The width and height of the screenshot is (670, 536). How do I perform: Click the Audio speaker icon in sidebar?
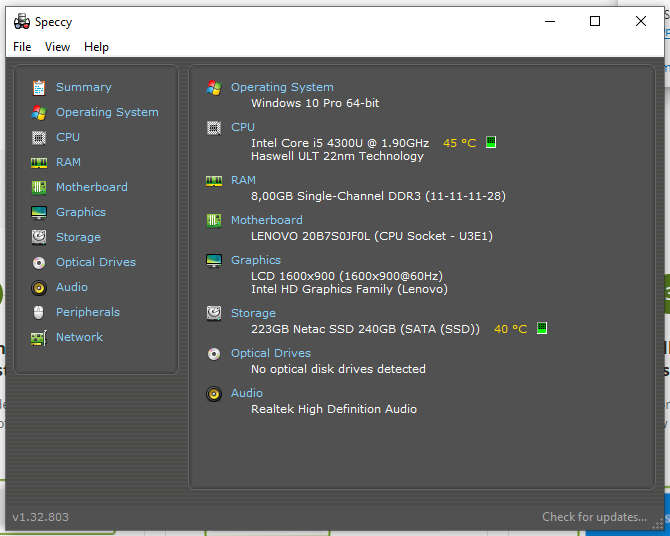pyautogui.click(x=39, y=288)
